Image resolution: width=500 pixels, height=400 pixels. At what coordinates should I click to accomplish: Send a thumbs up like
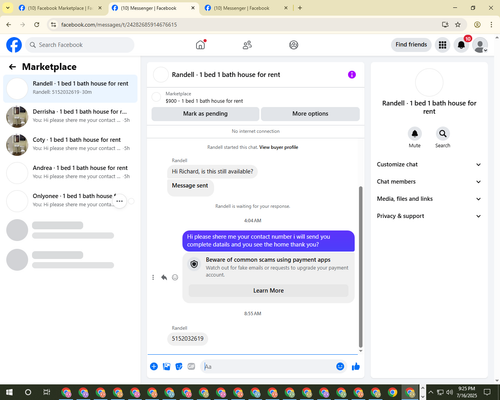pos(356,367)
